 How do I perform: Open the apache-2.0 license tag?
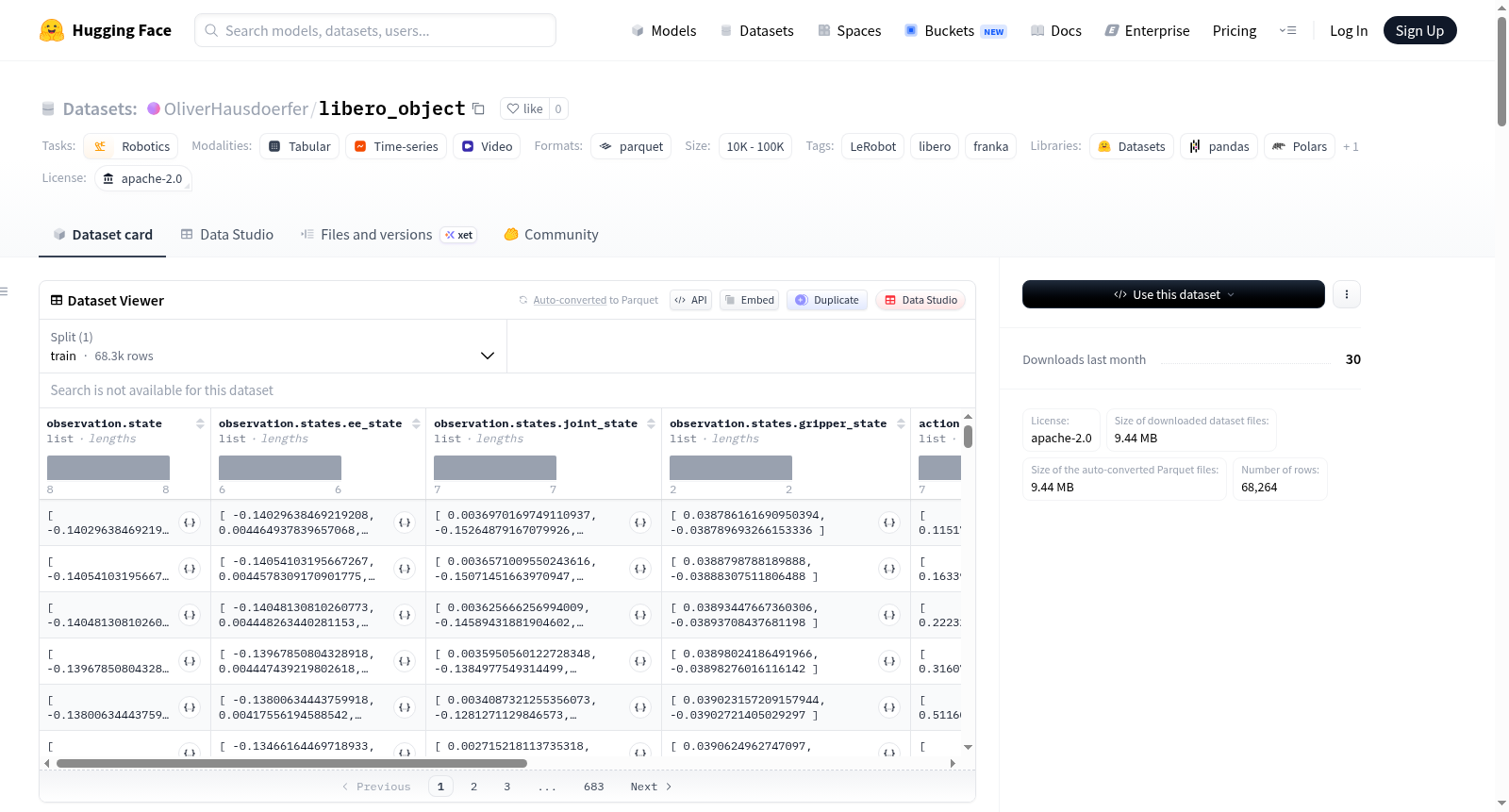coord(143,178)
